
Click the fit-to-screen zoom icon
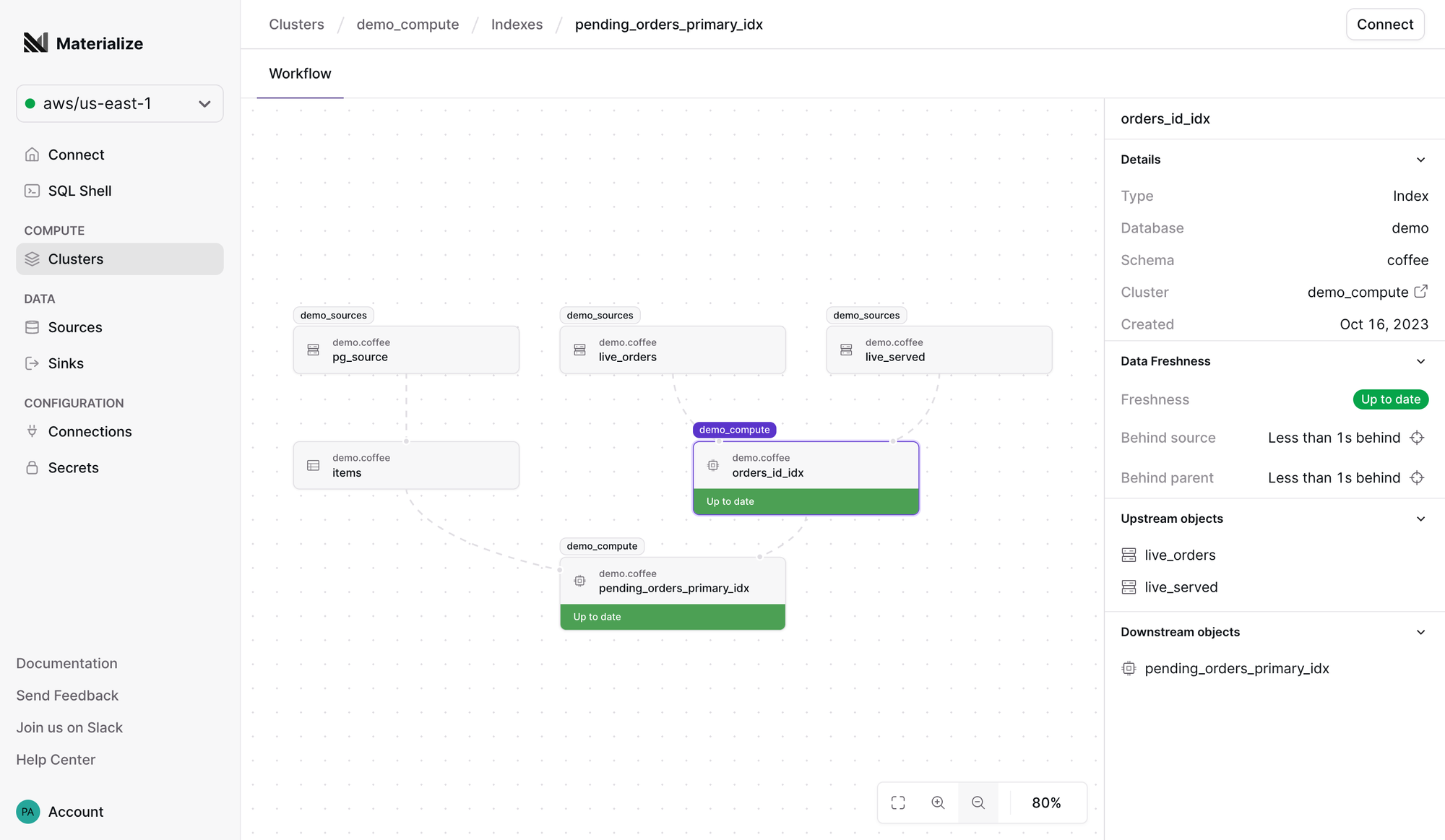(x=898, y=802)
